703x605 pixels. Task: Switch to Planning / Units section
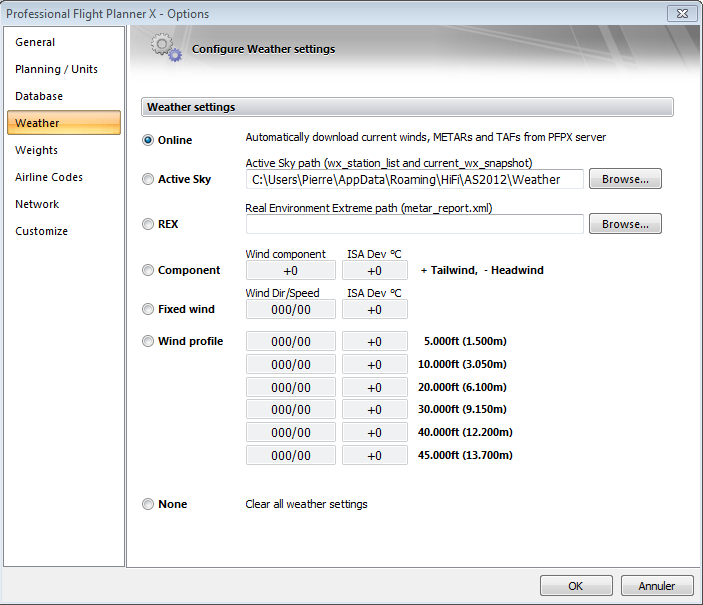click(x=56, y=70)
